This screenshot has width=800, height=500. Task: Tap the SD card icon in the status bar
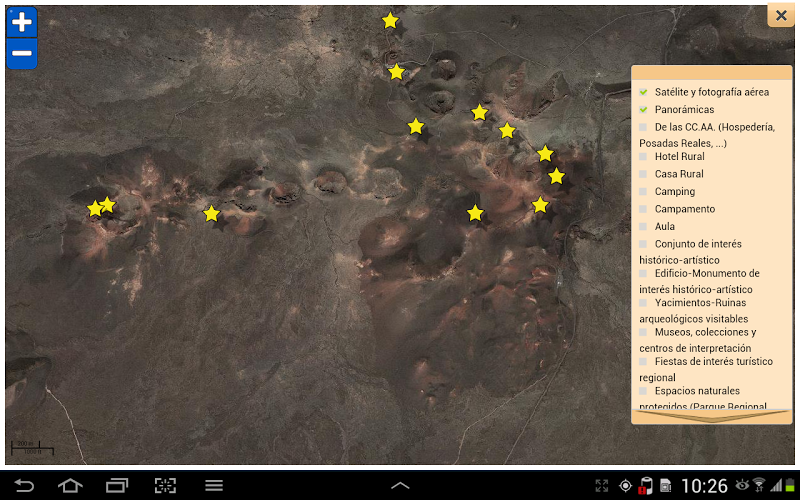665,486
